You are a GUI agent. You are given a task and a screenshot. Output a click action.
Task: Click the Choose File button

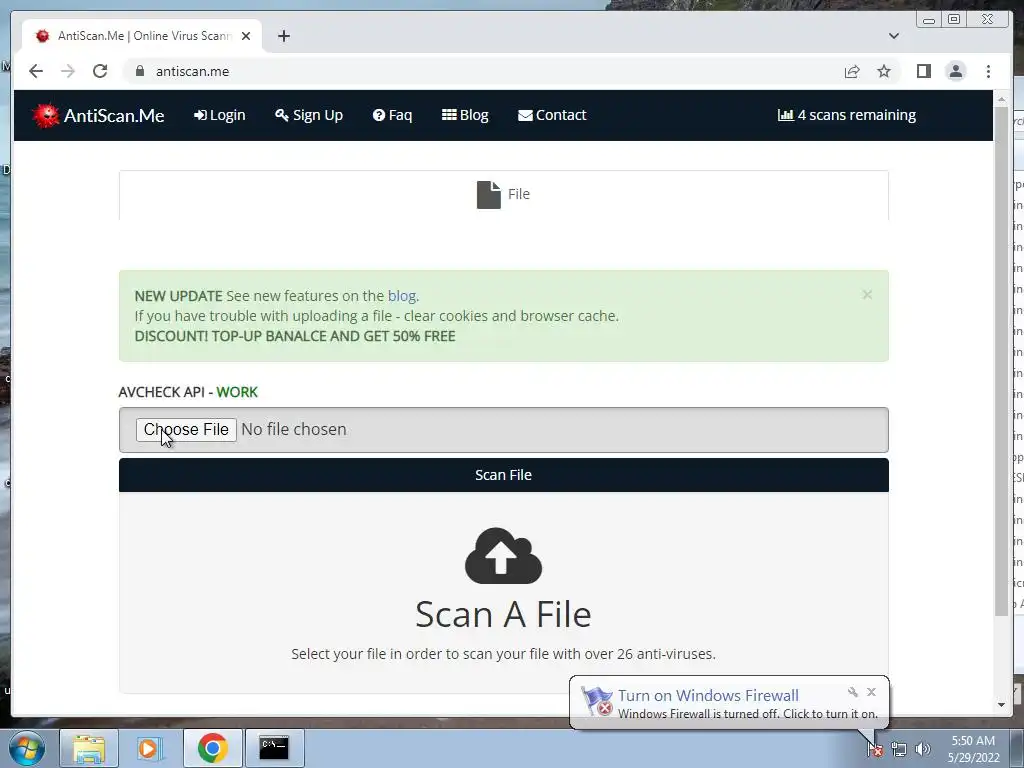[186, 430]
